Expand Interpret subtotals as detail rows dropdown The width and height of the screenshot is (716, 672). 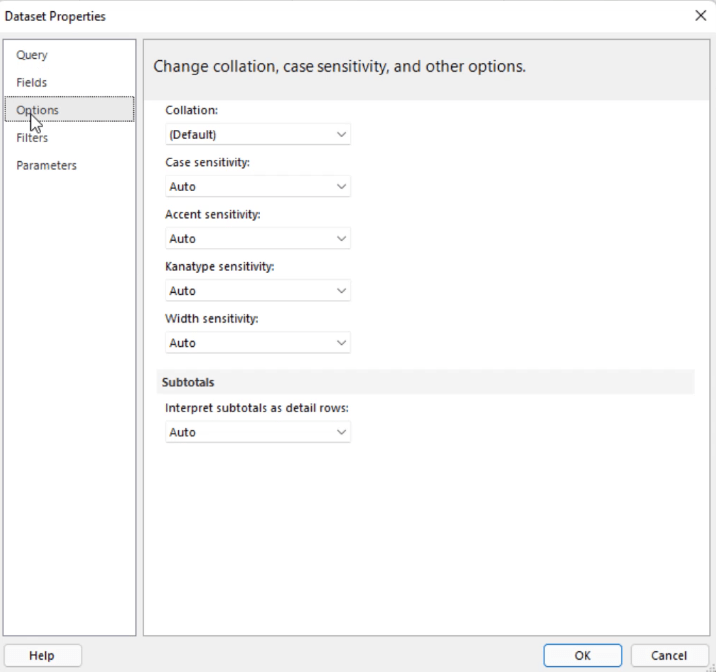click(x=258, y=432)
